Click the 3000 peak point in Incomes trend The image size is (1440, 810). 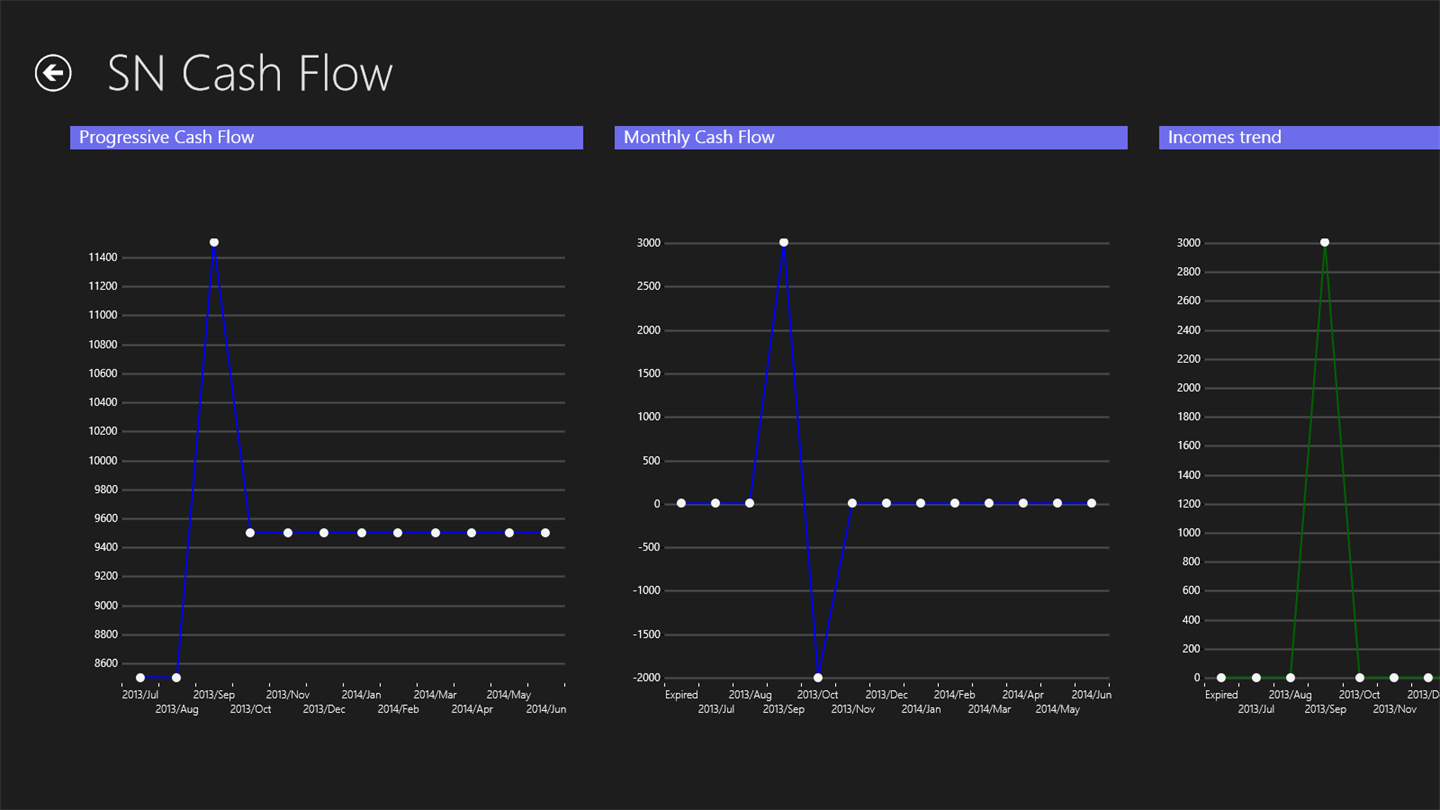tap(1325, 243)
